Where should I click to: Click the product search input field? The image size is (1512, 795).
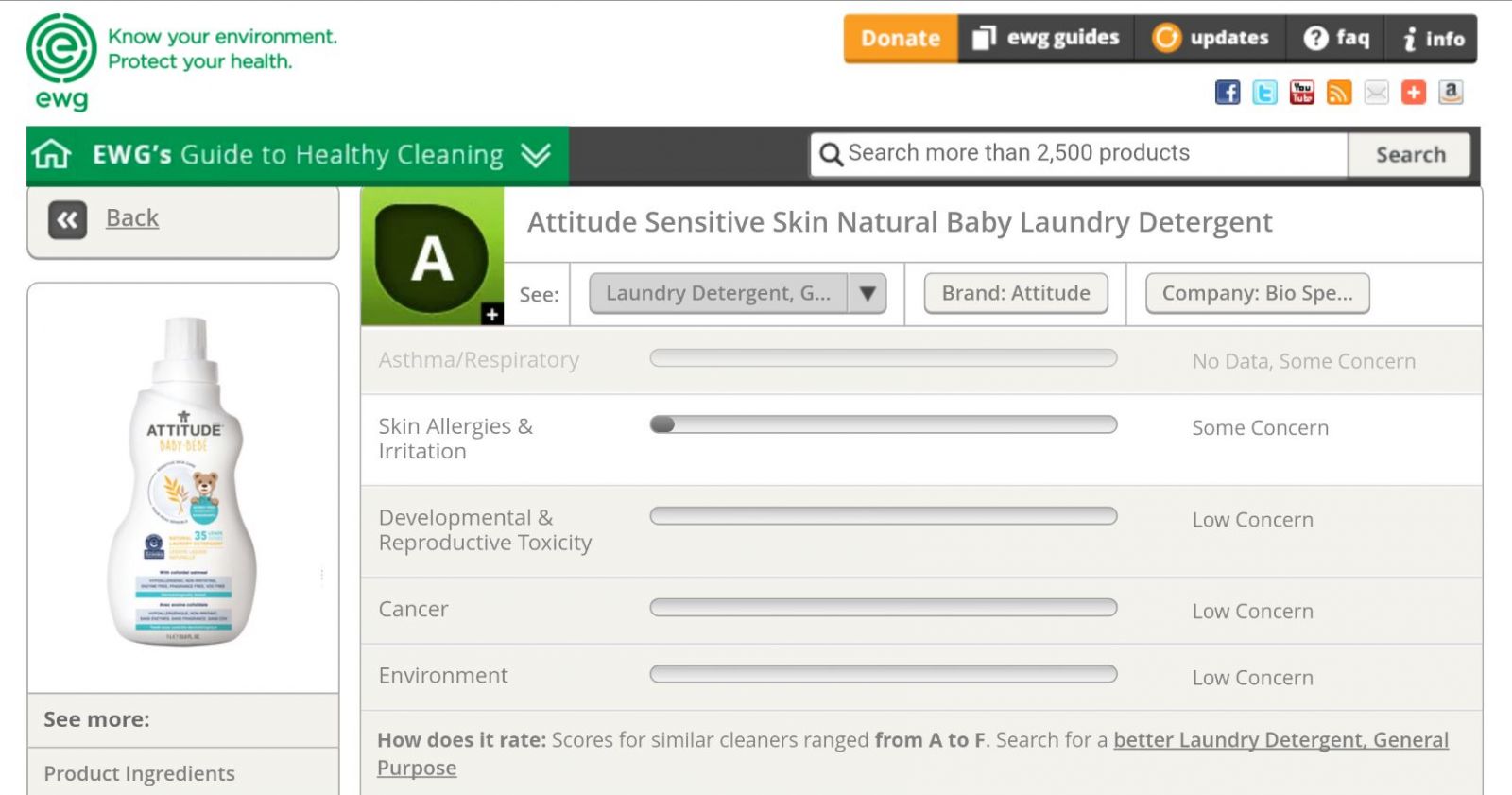coord(1078,154)
